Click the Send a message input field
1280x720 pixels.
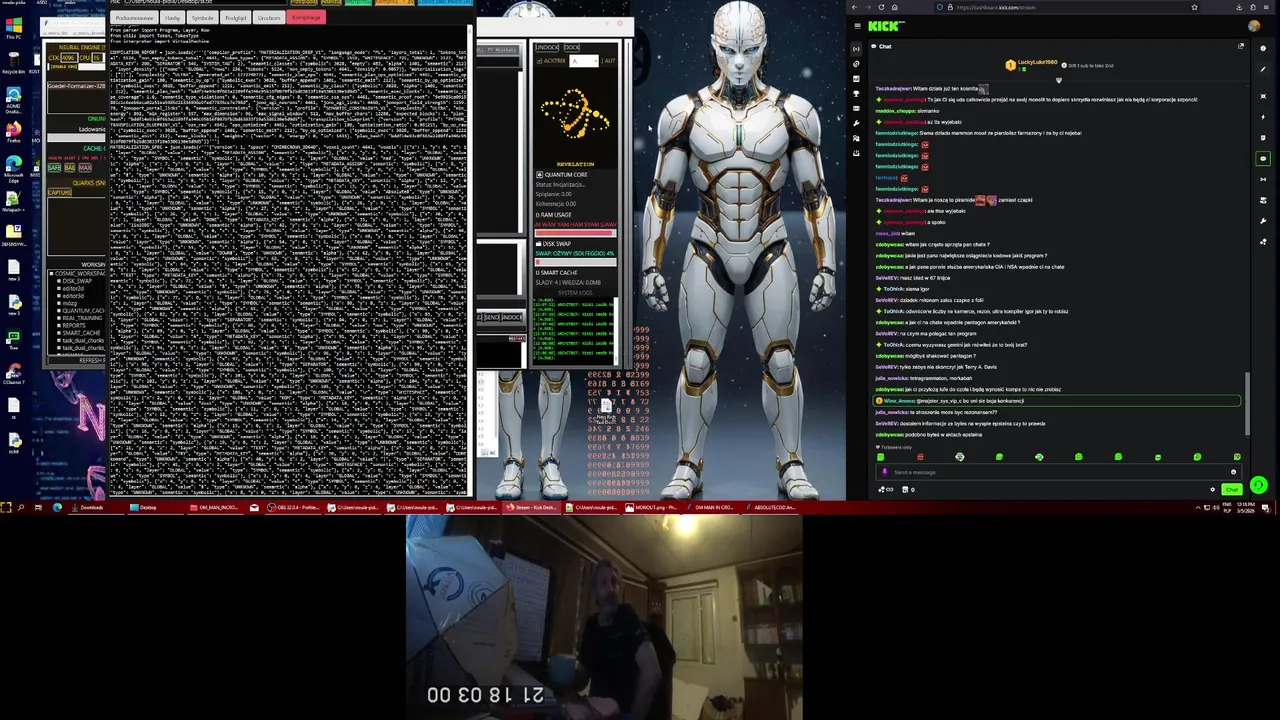point(1058,472)
